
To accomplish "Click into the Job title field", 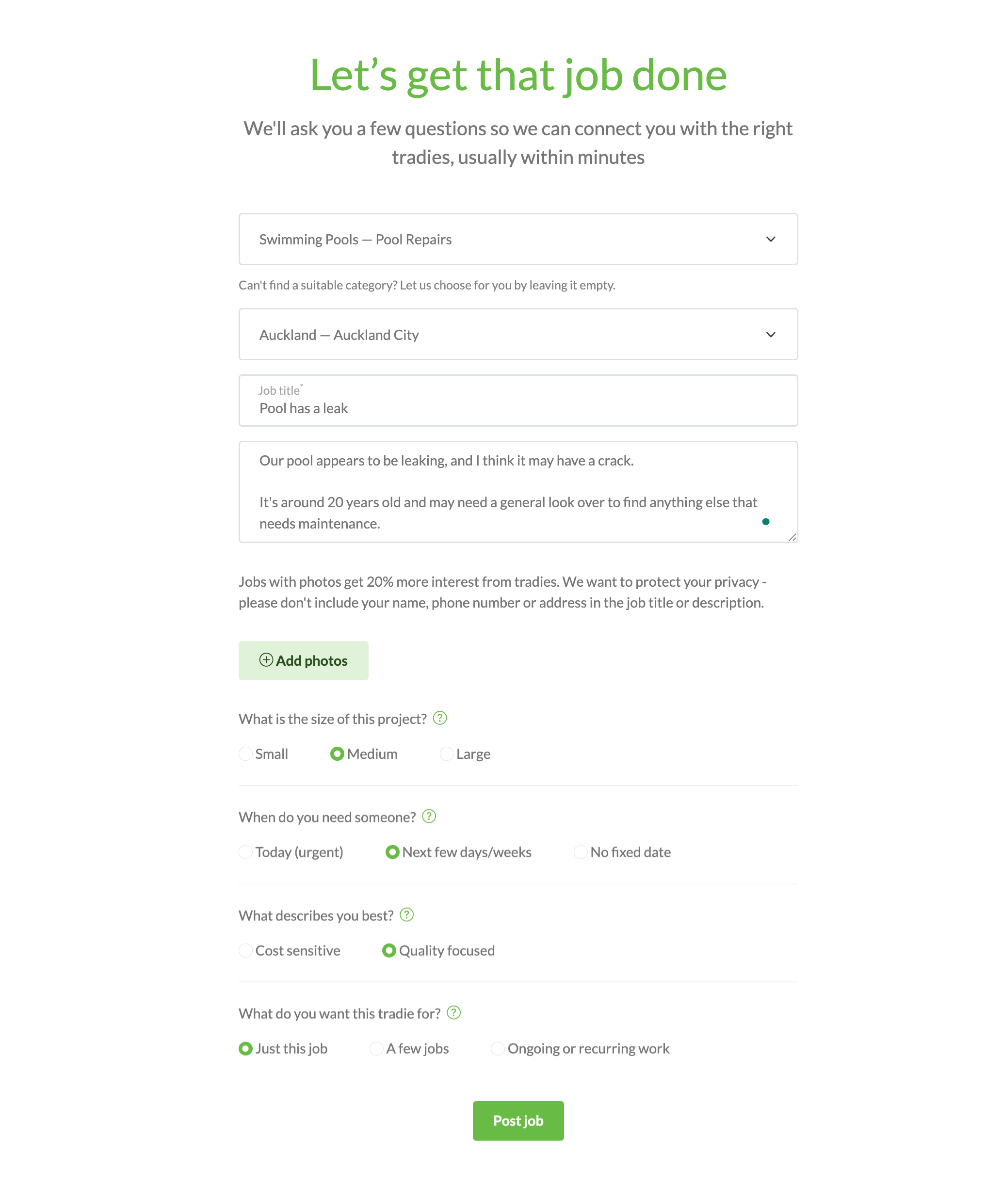I will click(x=518, y=400).
